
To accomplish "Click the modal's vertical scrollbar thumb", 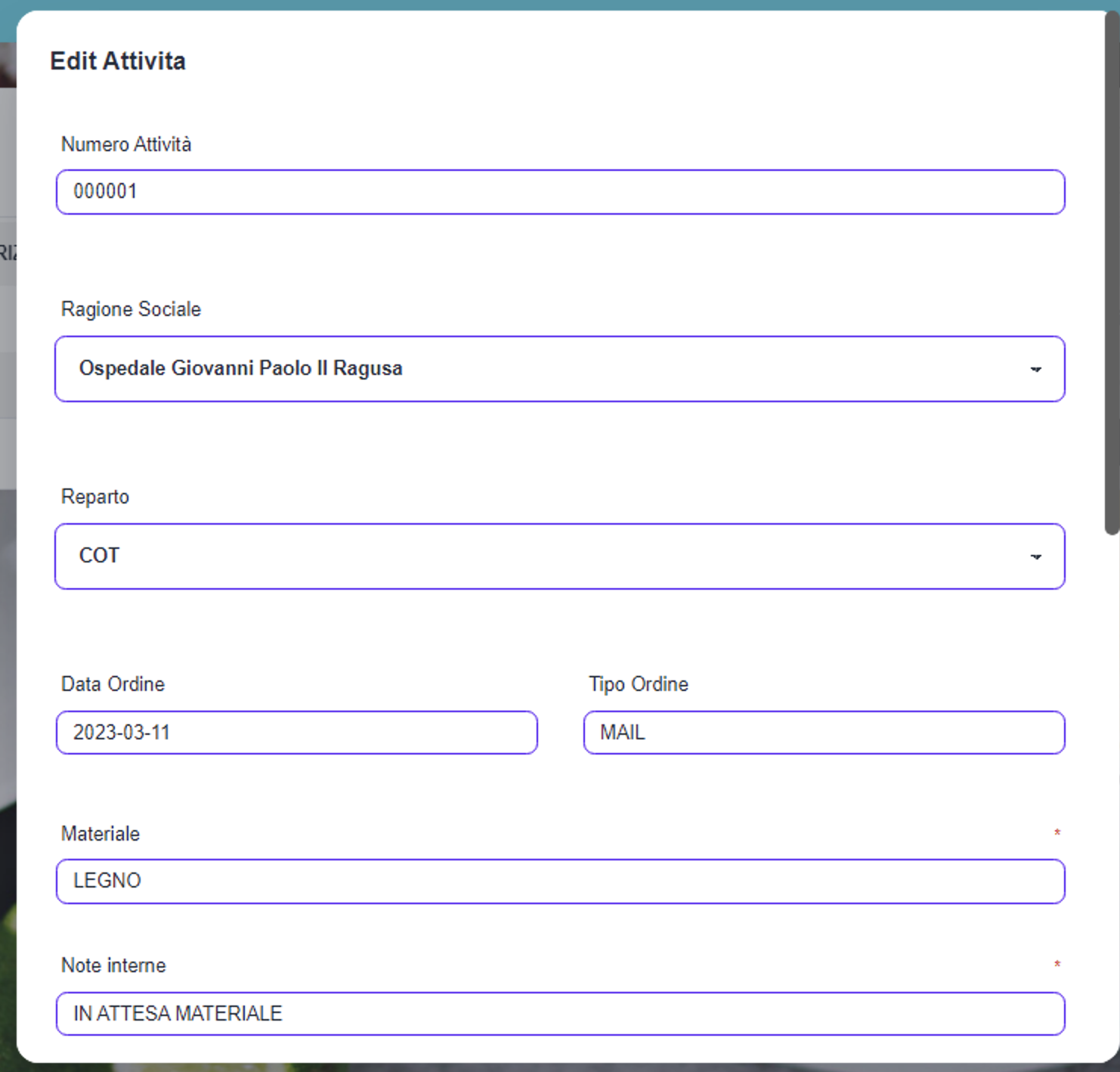I will 1112,272.
